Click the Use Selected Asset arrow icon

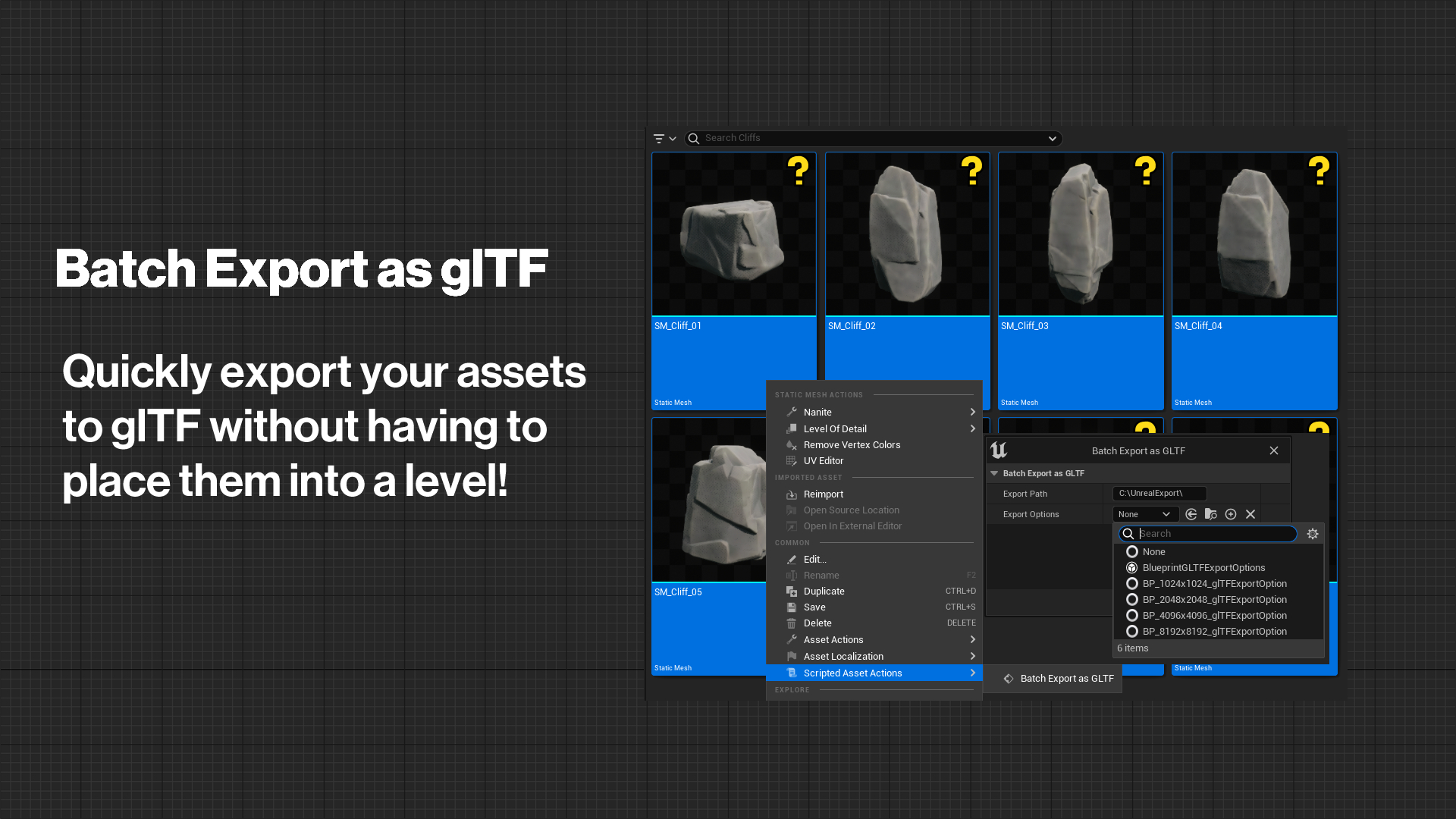1191,513
